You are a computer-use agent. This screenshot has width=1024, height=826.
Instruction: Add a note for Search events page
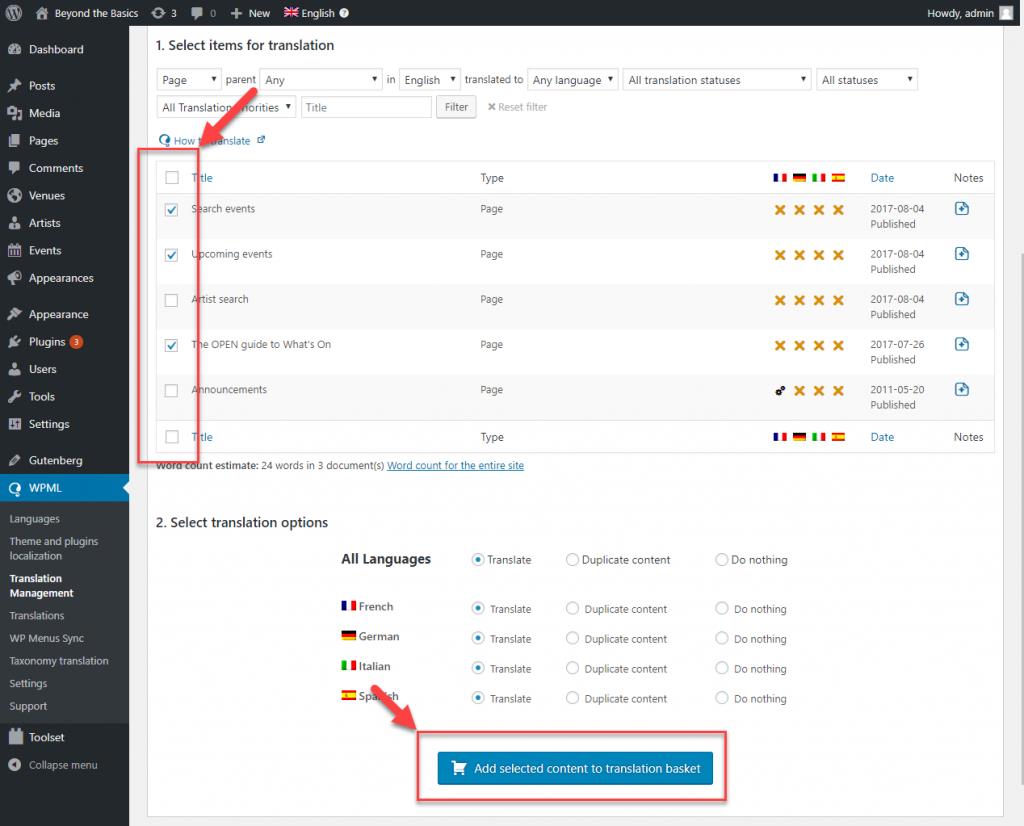tap(961, 209)
